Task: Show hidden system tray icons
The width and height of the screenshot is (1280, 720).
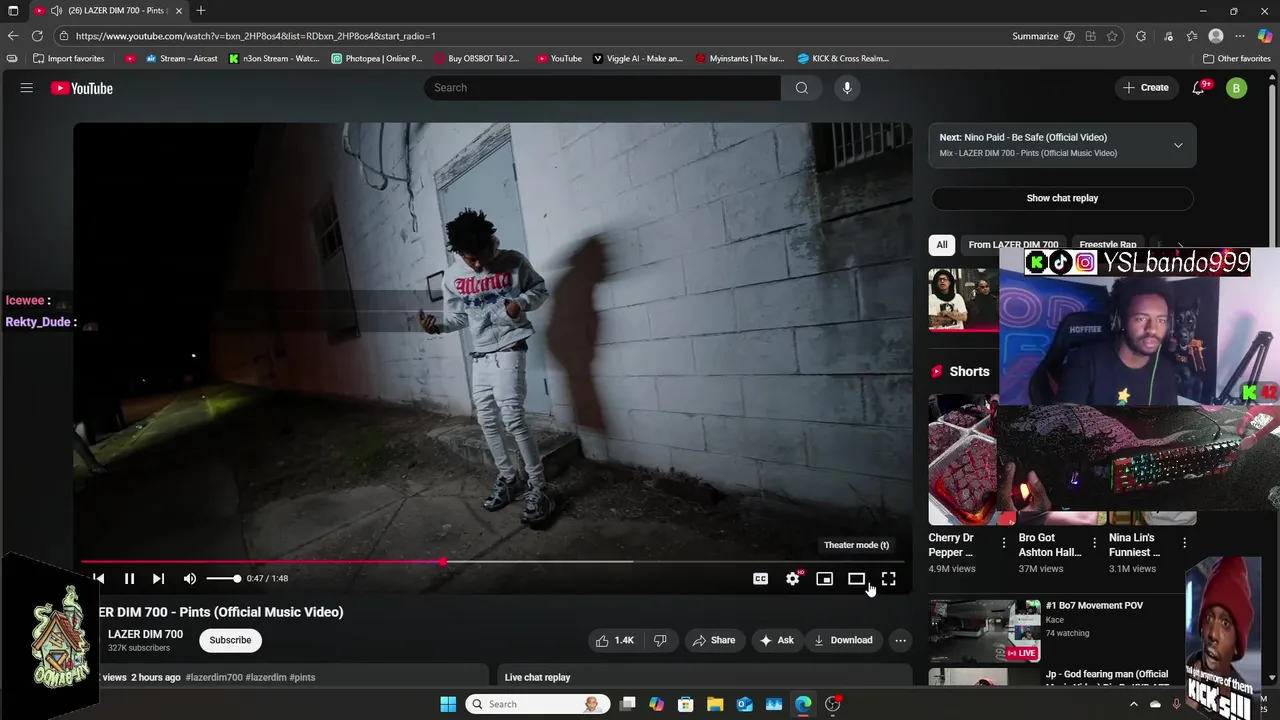Action: [x=1133, y=704]
